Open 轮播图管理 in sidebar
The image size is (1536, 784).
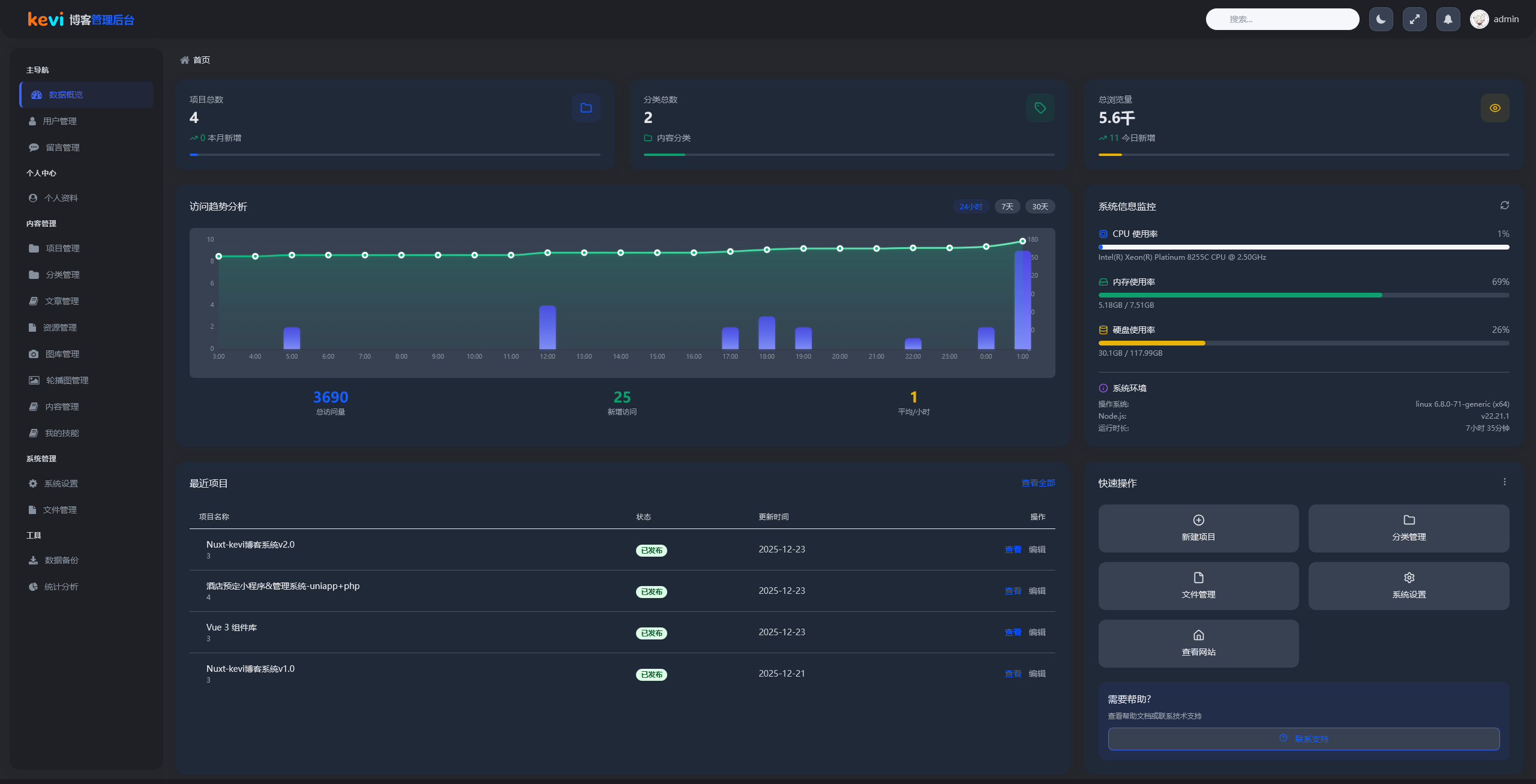[67, 380]
